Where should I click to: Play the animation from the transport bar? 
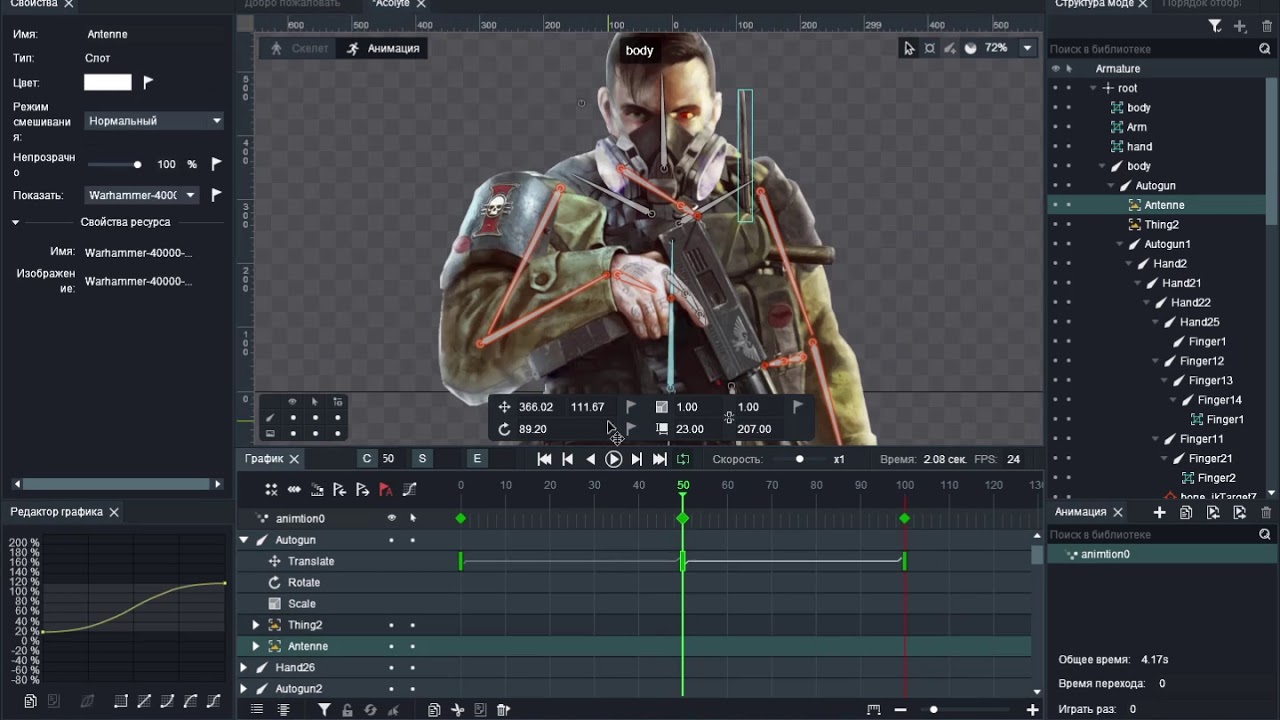(x=614, y=459)
